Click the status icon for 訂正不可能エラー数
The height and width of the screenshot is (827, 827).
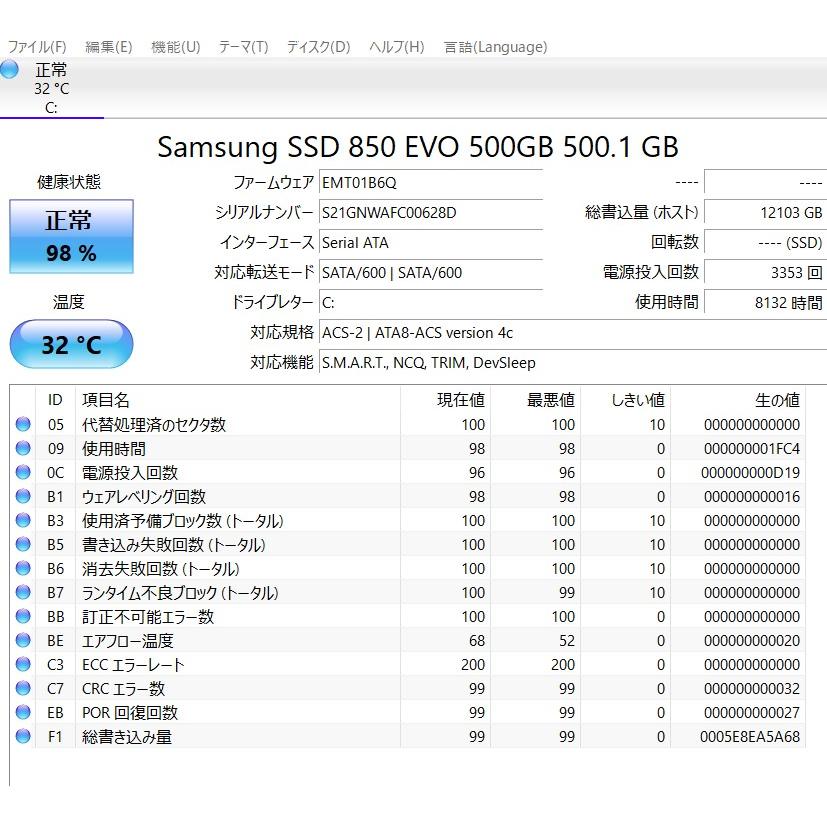[22, 616]
